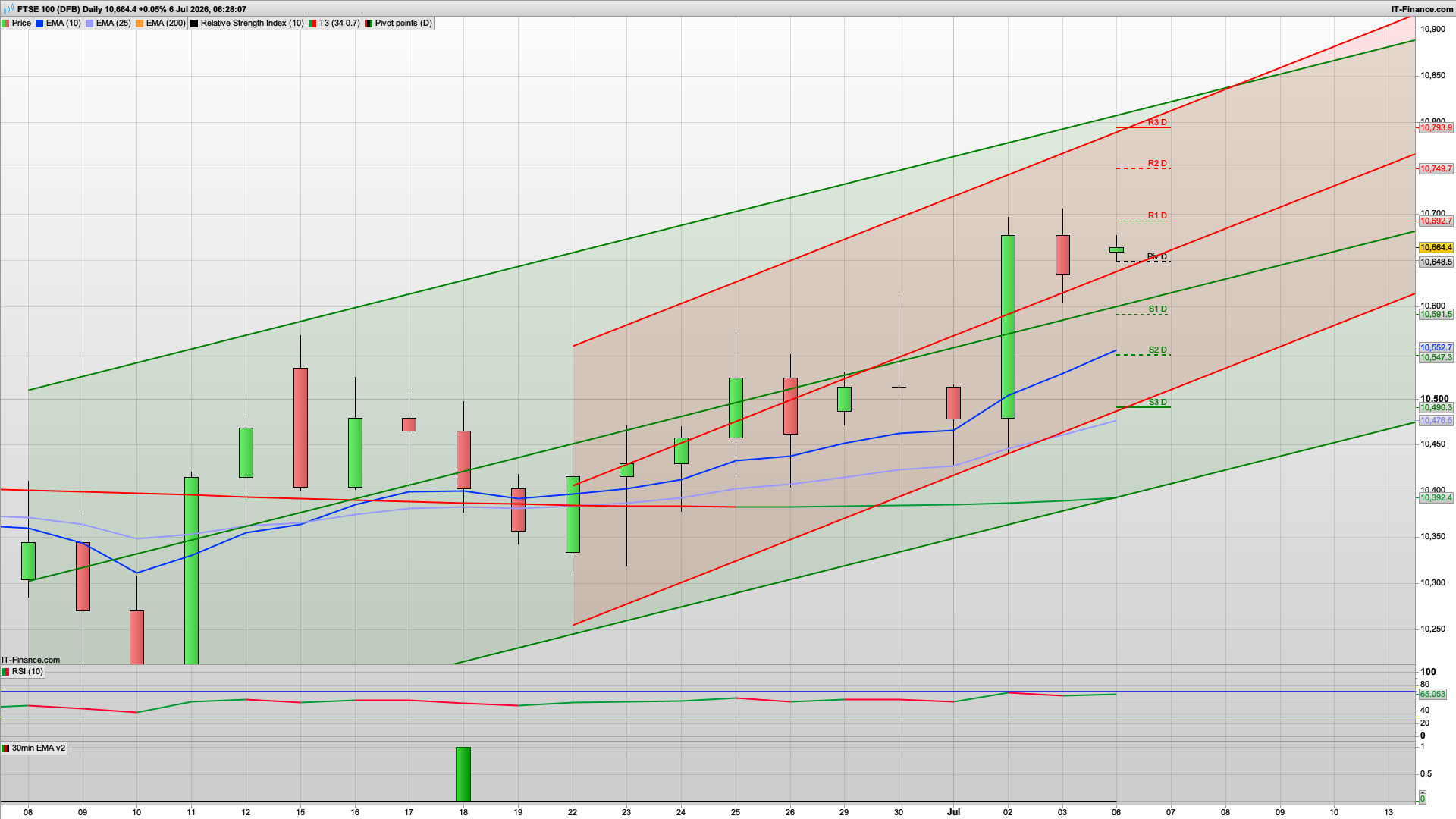Image resolution: width=1456 pixels, height=819 pixels.
Task: Click the IT-Finance.com link at top right
Action: tap(1423, 9)
